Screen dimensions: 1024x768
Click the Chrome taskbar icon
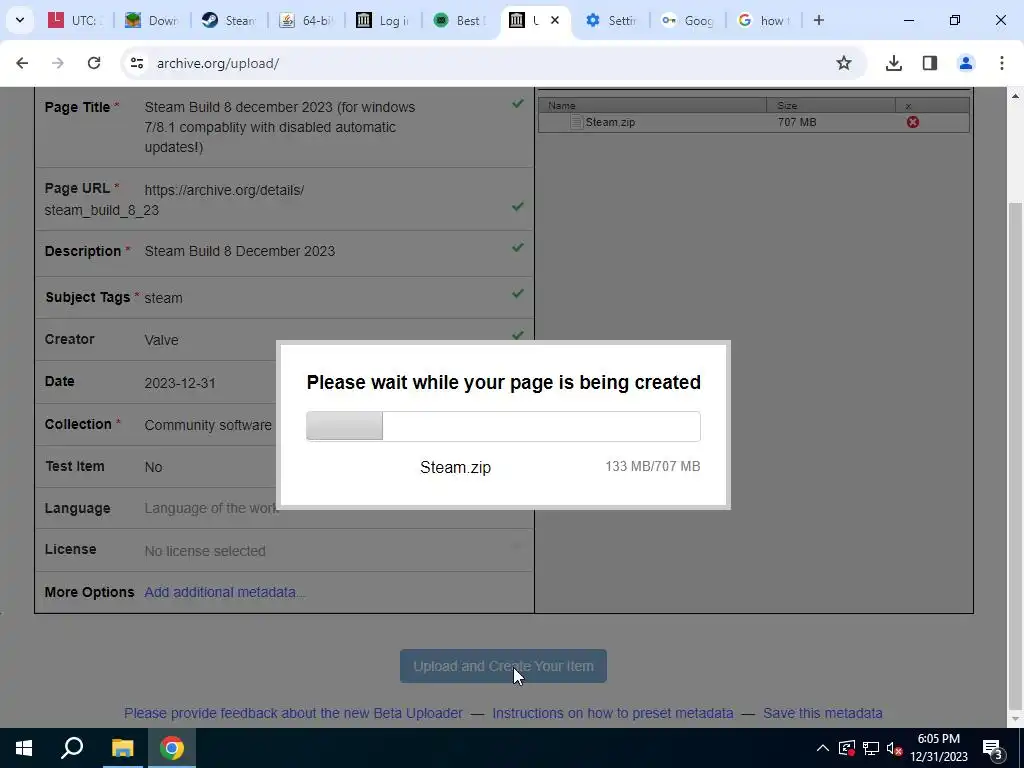172,748
